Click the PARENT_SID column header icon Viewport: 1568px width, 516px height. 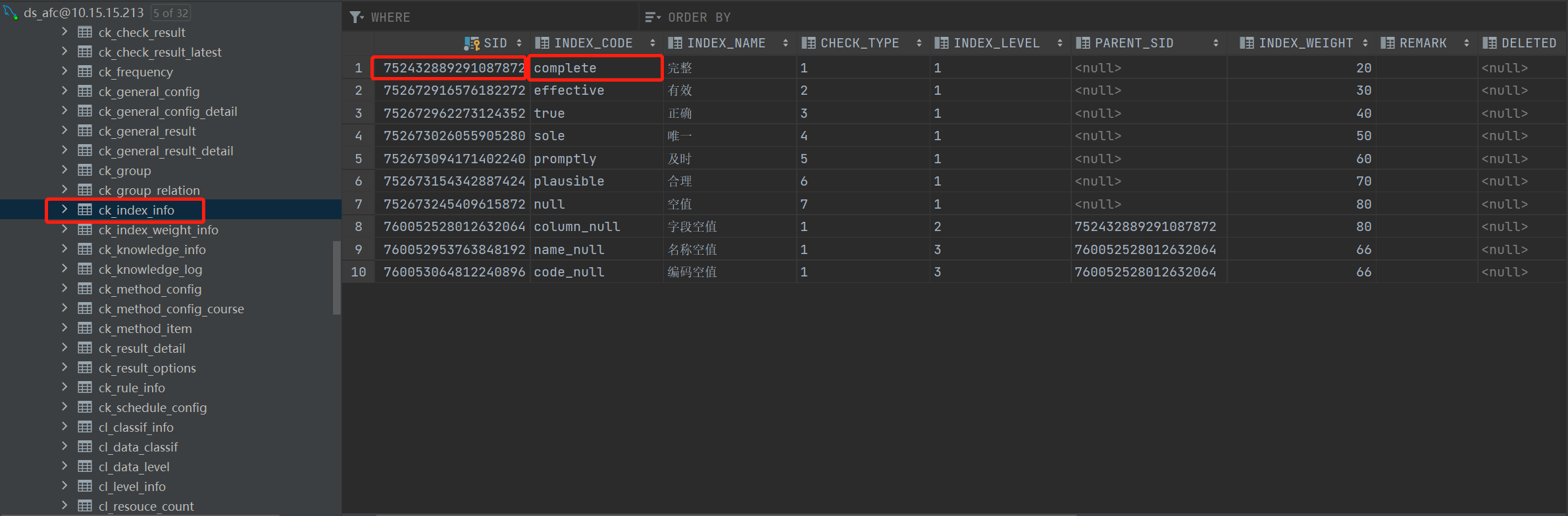pyautogui.click(x=1082, y=43)
